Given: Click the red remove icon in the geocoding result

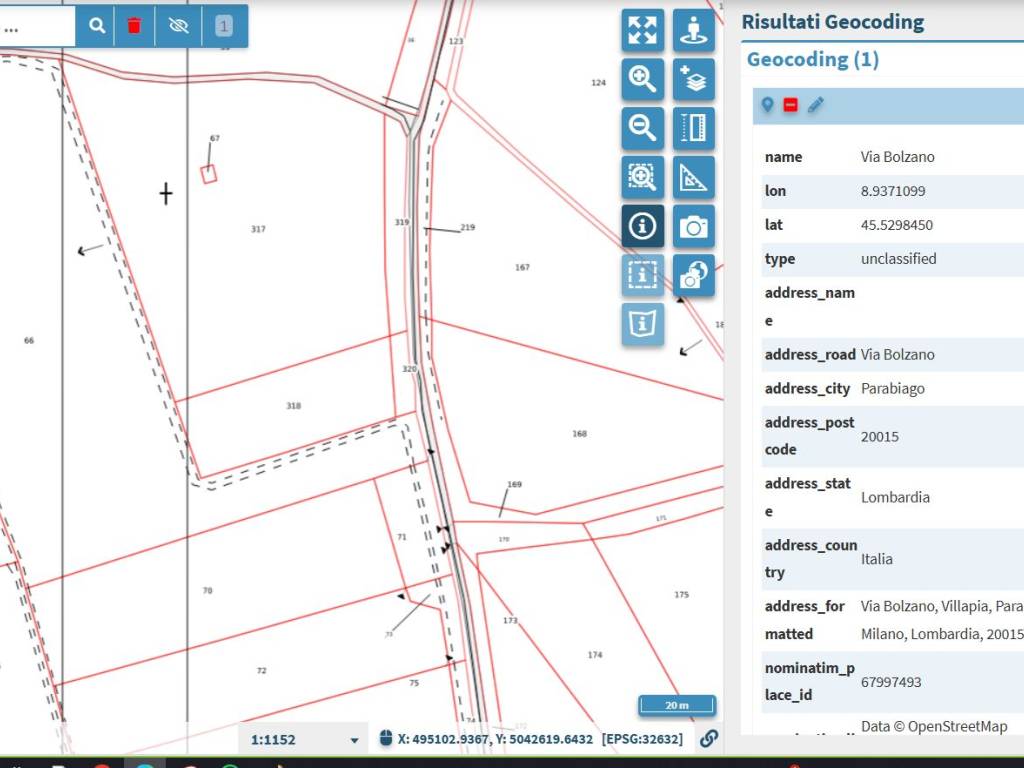Looking at the screenshot, I should pos(791,105).
